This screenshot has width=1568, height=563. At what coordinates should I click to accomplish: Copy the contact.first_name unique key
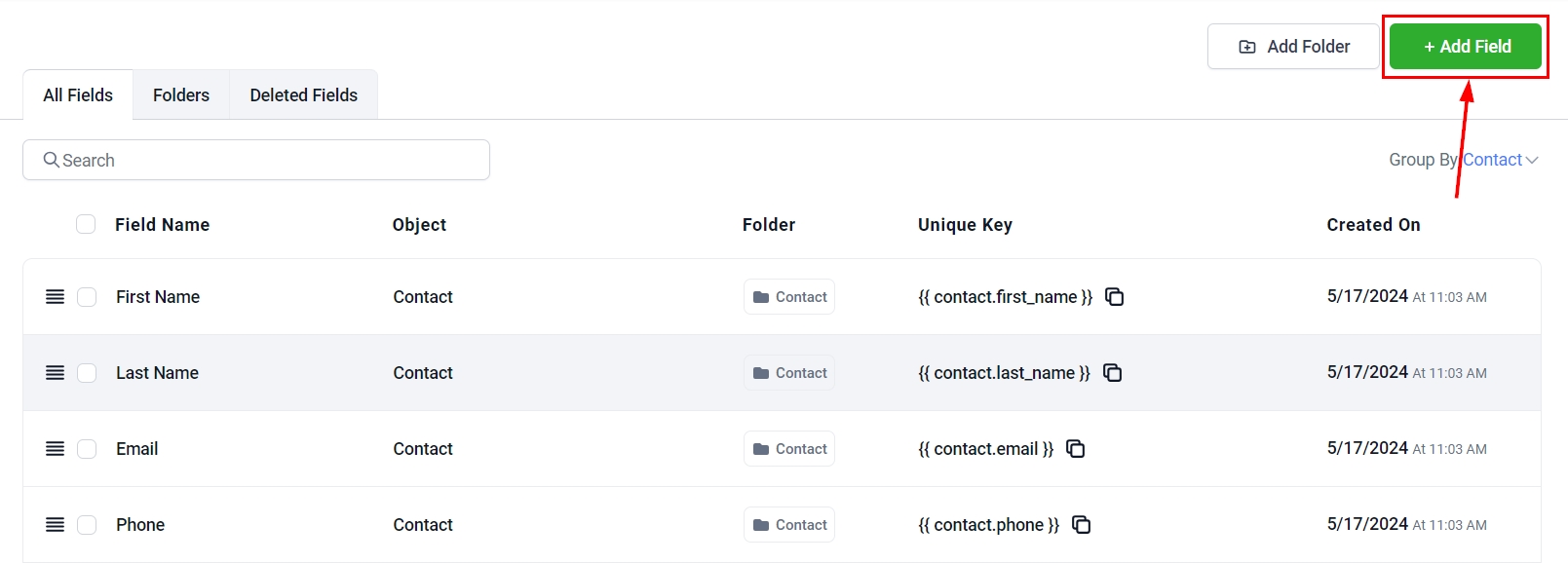(1115, 297)
